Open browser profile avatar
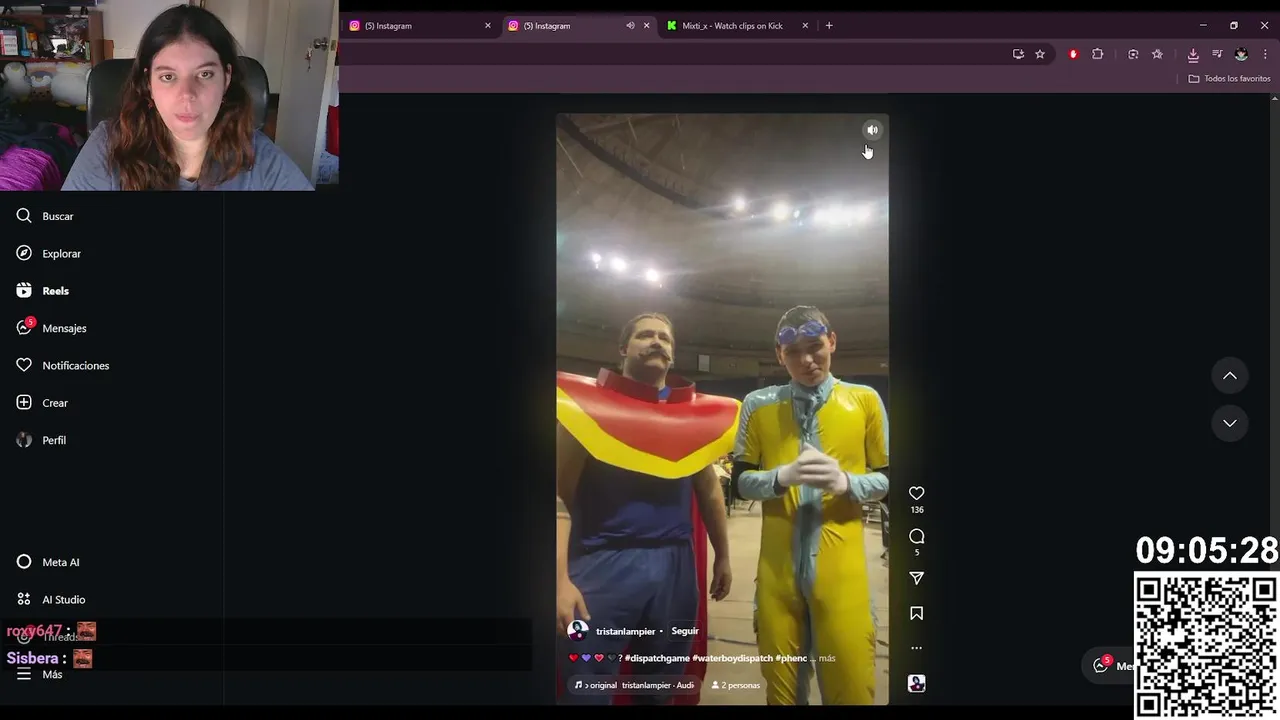Image resolution: width=1280 pixels, height=720 pixels. coord(1241,54)
